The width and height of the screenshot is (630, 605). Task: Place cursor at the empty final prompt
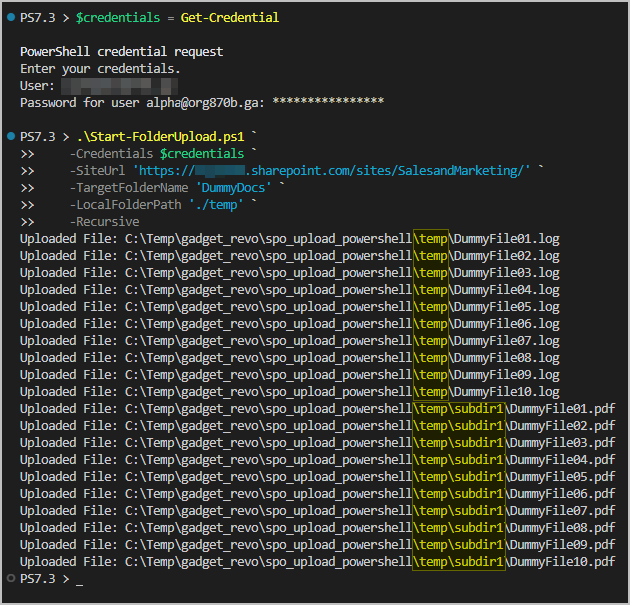[80, 579]
